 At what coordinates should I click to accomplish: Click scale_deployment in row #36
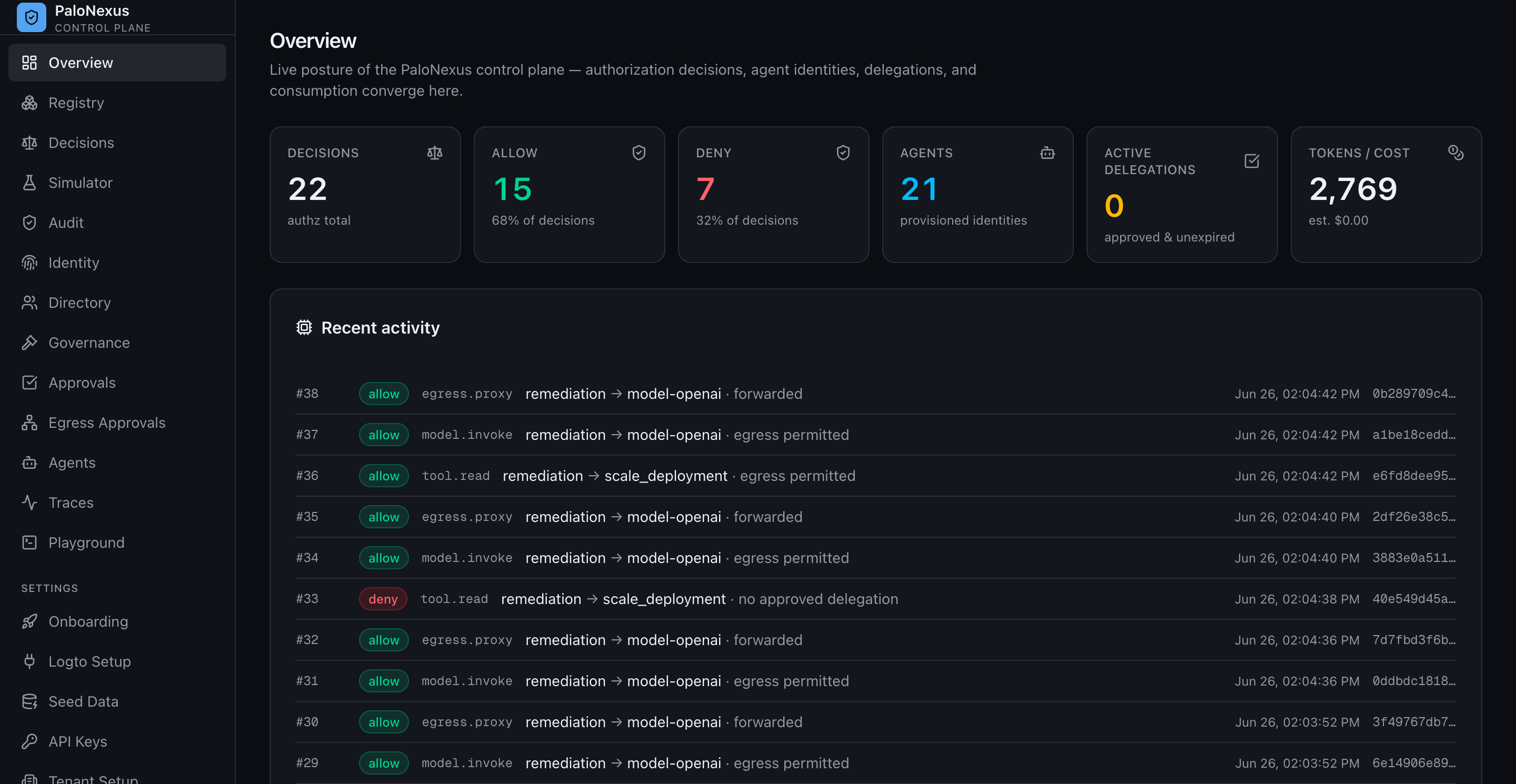pos(665,476)
